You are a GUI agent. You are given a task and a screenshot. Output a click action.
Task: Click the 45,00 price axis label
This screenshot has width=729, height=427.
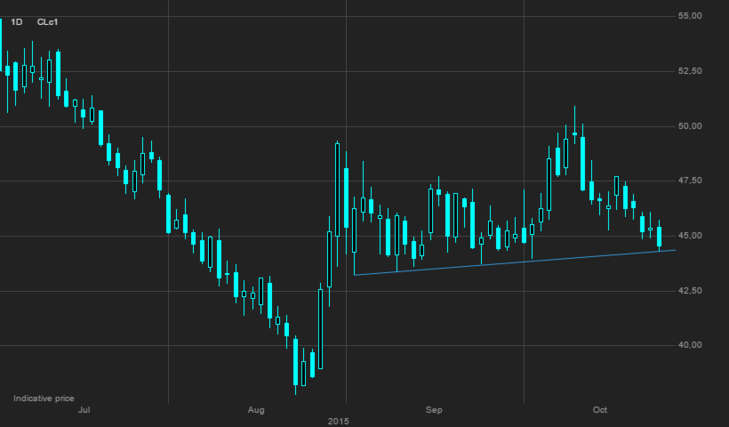click(691, 236)
